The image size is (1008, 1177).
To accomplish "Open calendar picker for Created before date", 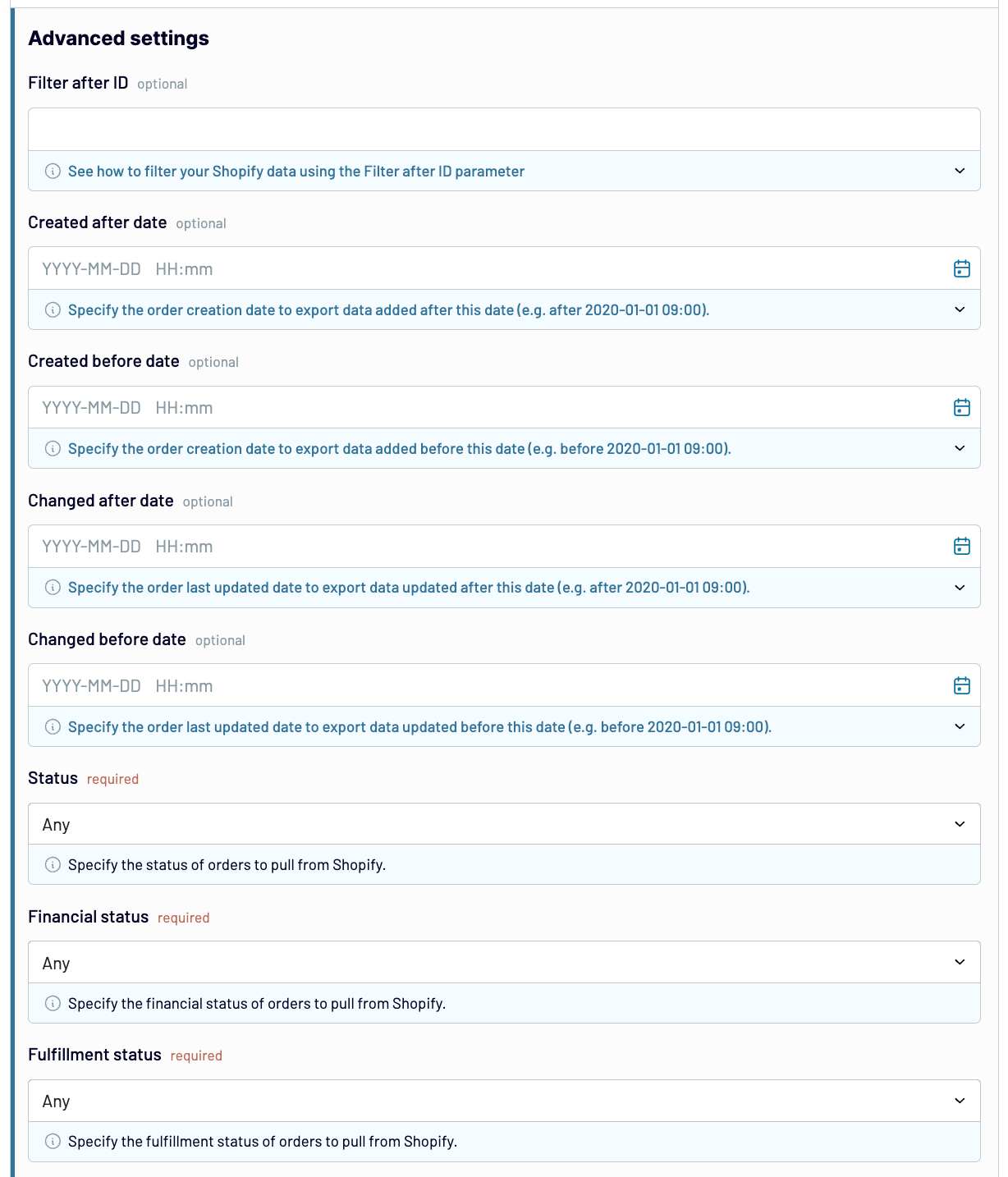I will tap(961, 408).
